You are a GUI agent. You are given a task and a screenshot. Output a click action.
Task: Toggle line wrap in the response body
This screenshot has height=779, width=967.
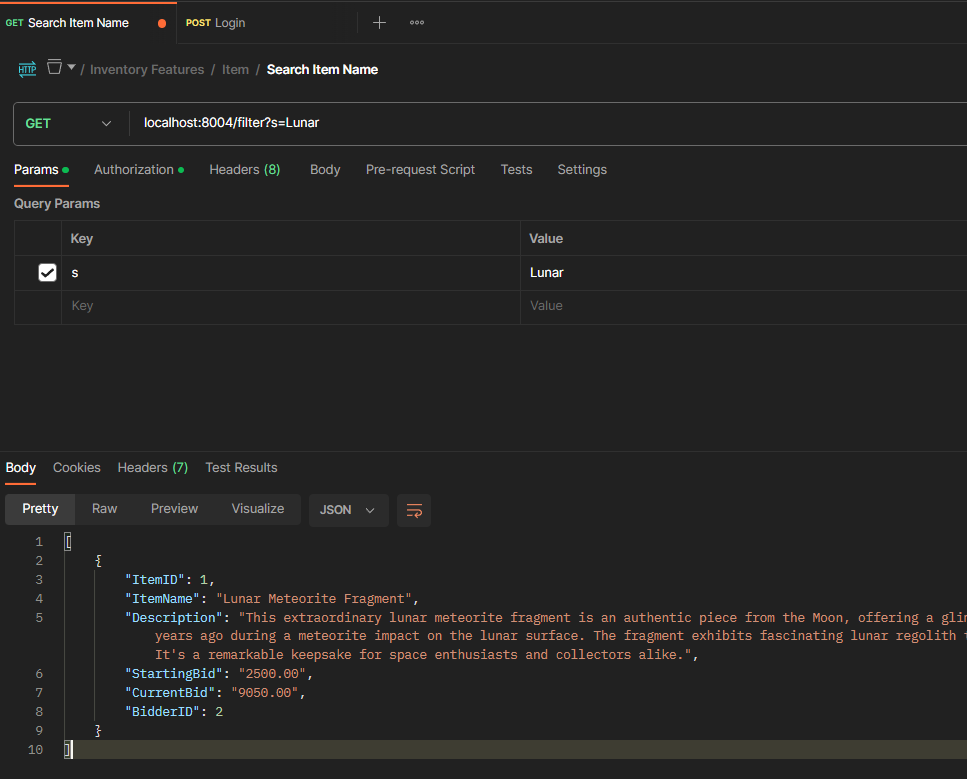[413, 510]
